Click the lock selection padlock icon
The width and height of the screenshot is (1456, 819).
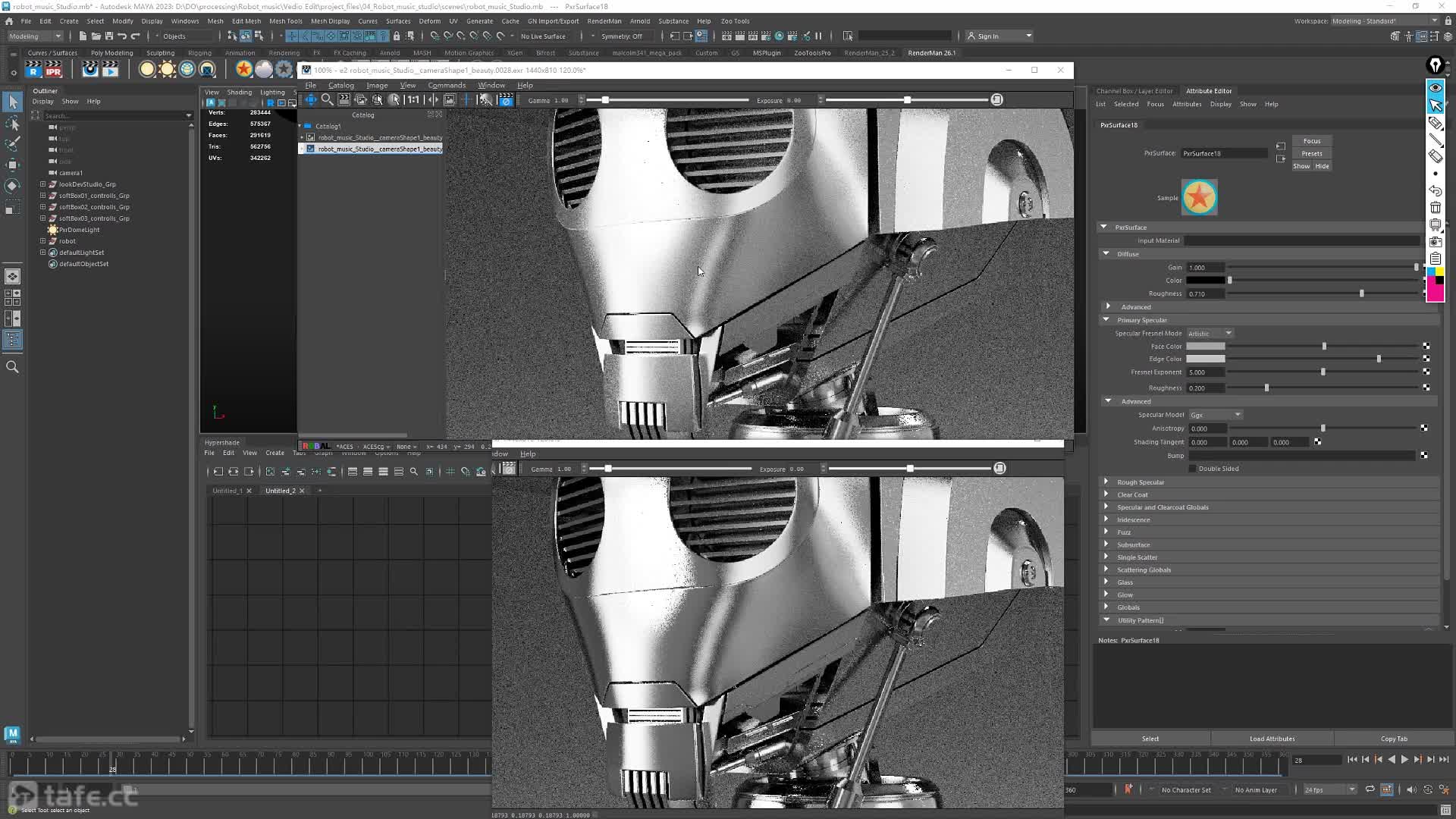(x=397, y=36)
